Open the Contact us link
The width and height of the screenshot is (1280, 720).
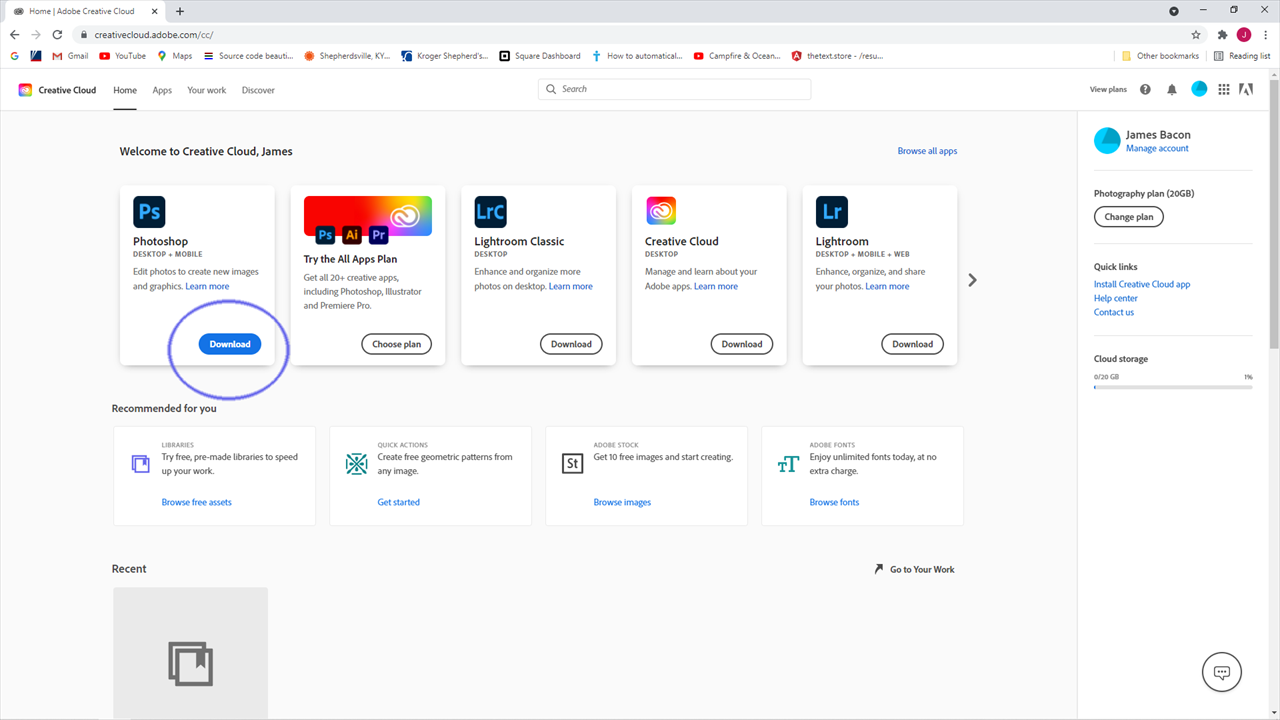(1114, 312)
